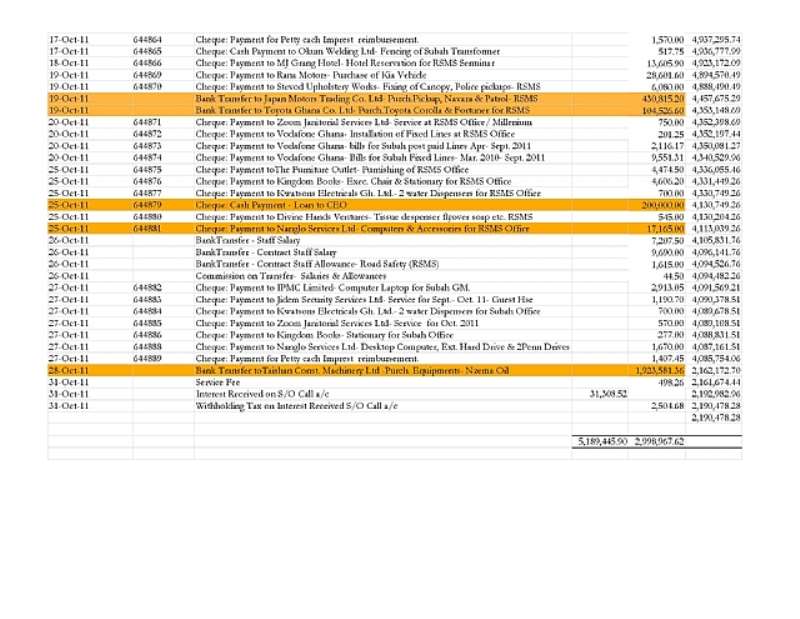Select cheque number 644864 cell
800x619 pixels.
(x=147, y=39)
